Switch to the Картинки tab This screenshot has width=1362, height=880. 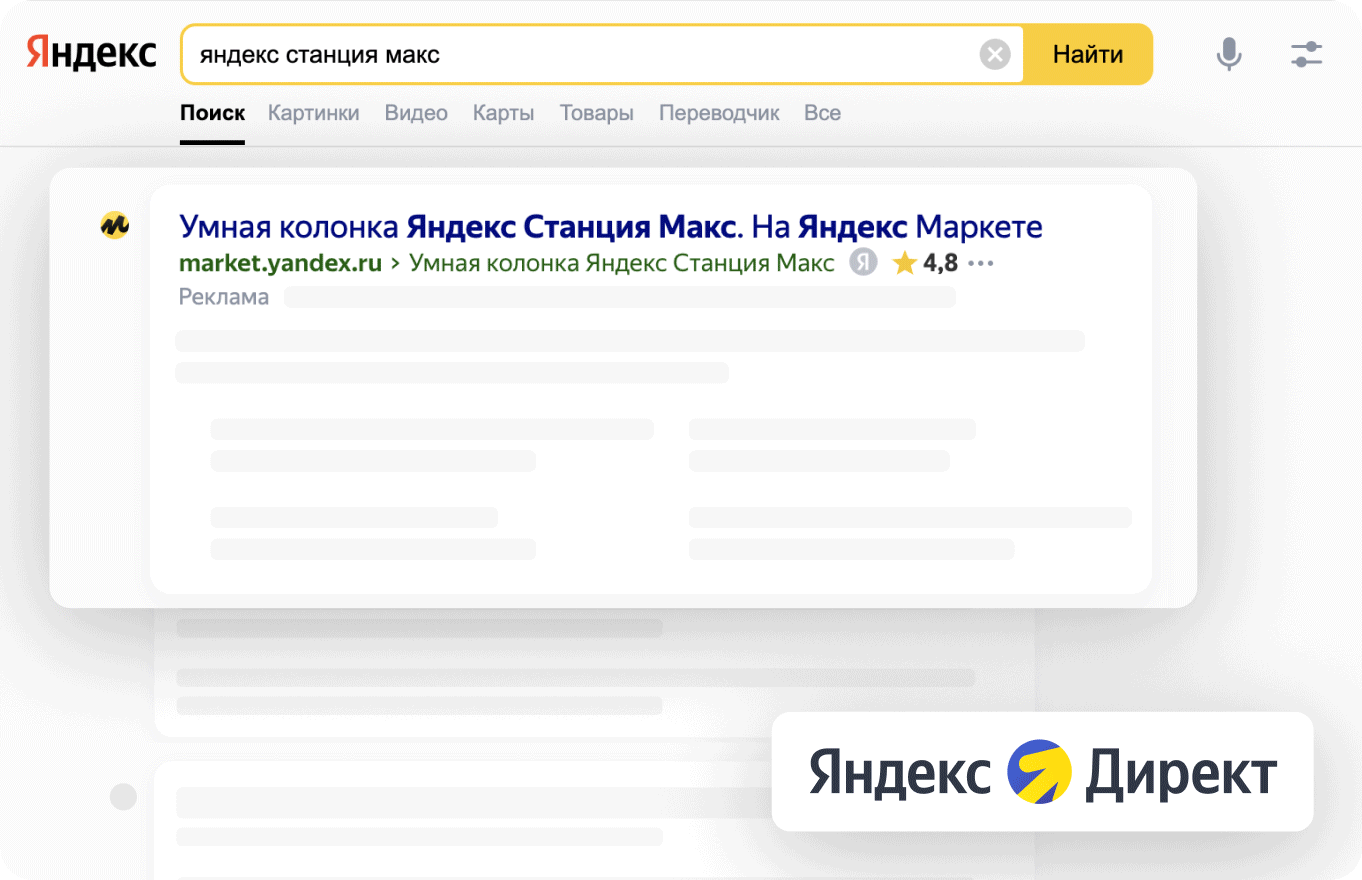point(313,113)
